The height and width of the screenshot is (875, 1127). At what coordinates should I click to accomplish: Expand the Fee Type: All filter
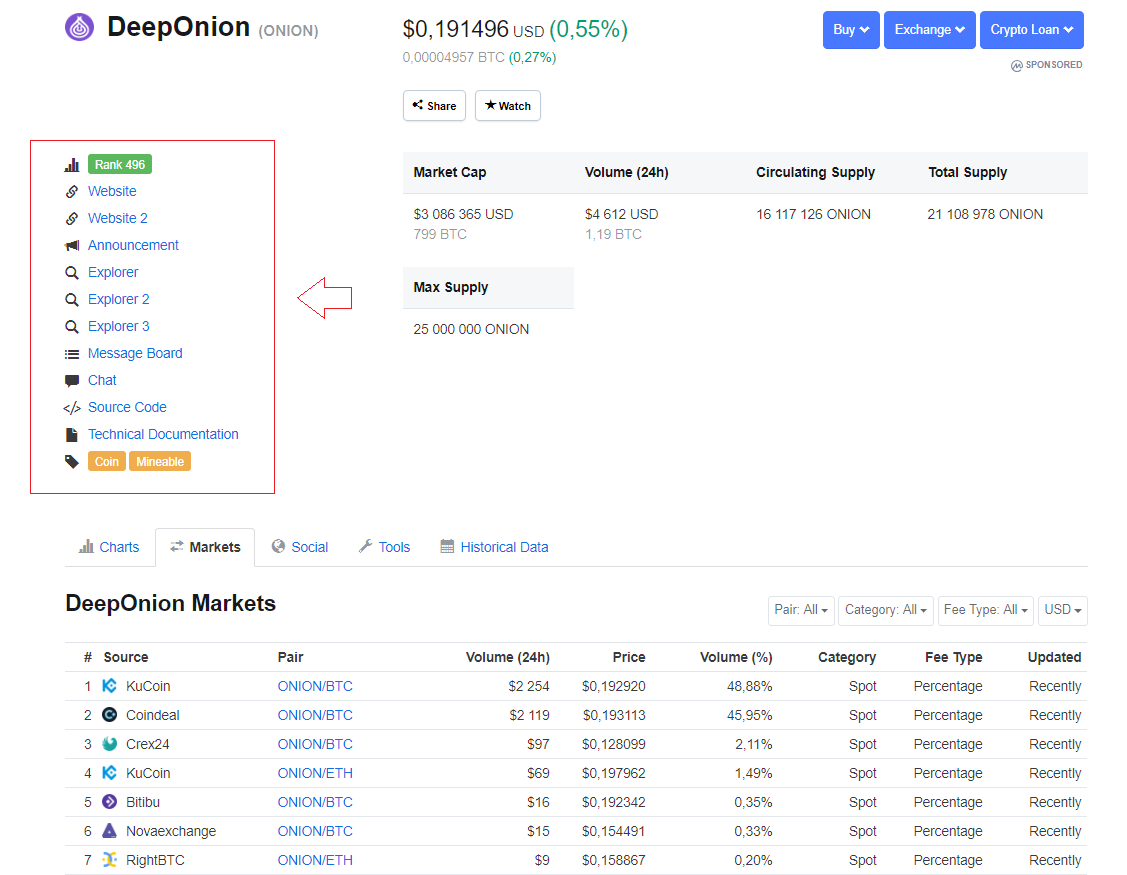pos(985,610)
